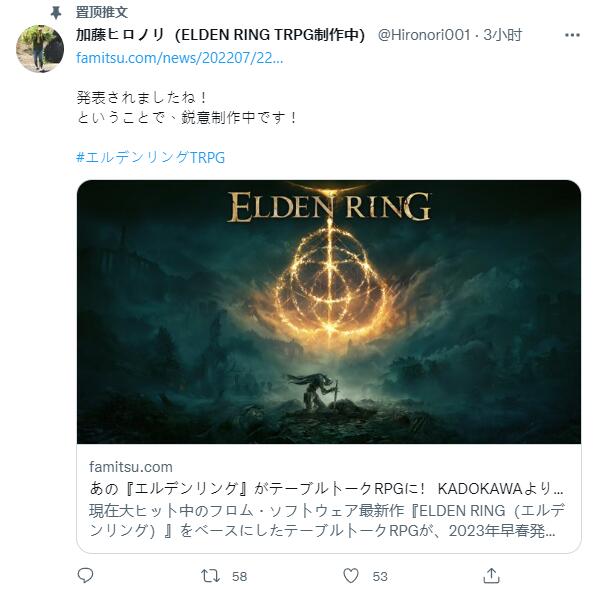This screenshot has height=590, width=596.
Task: Click the card headline starting あの『エルデンリング』
Action: click(327, 488)
